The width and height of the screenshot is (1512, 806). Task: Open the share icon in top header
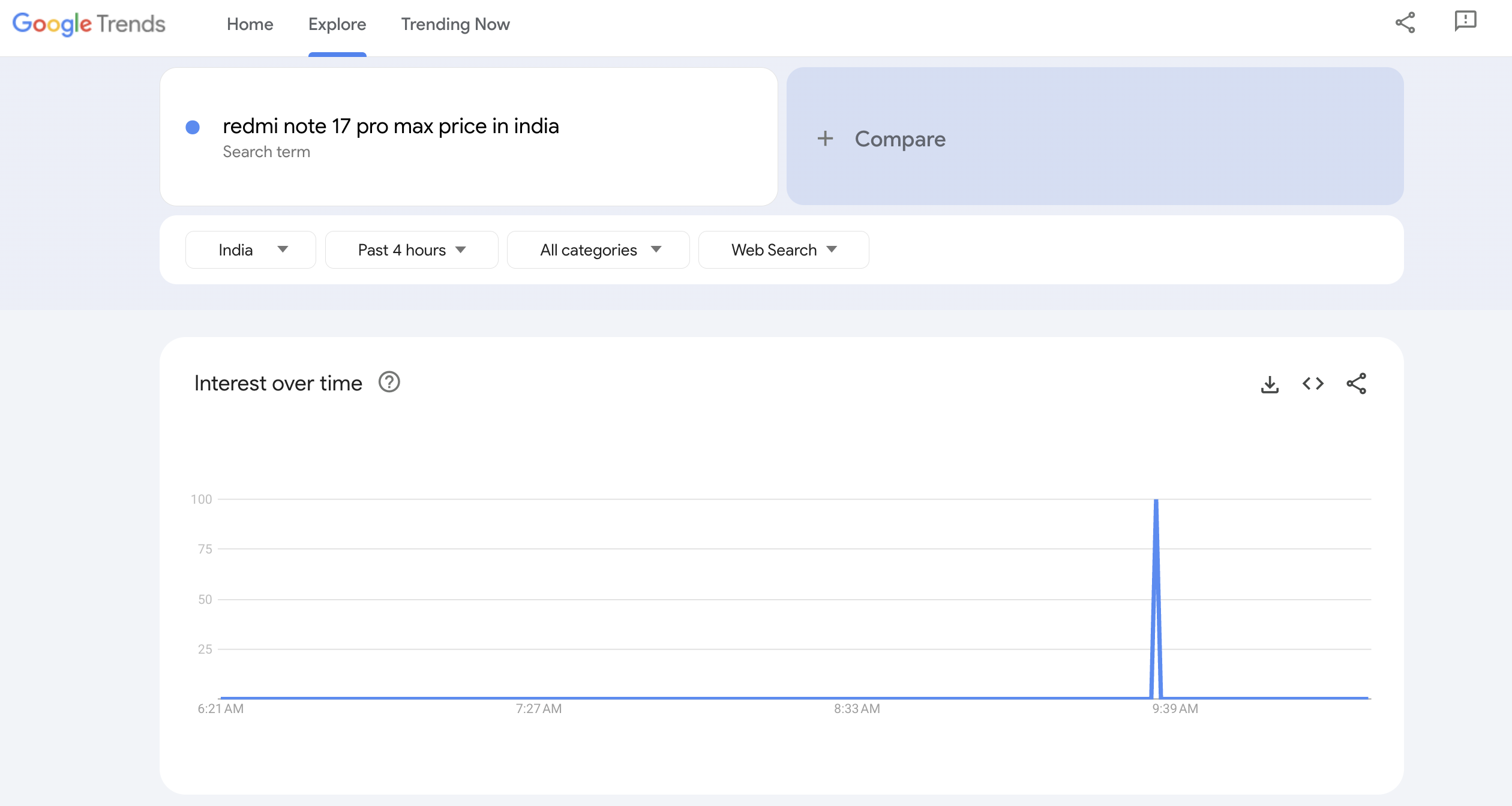point(1405,23)
